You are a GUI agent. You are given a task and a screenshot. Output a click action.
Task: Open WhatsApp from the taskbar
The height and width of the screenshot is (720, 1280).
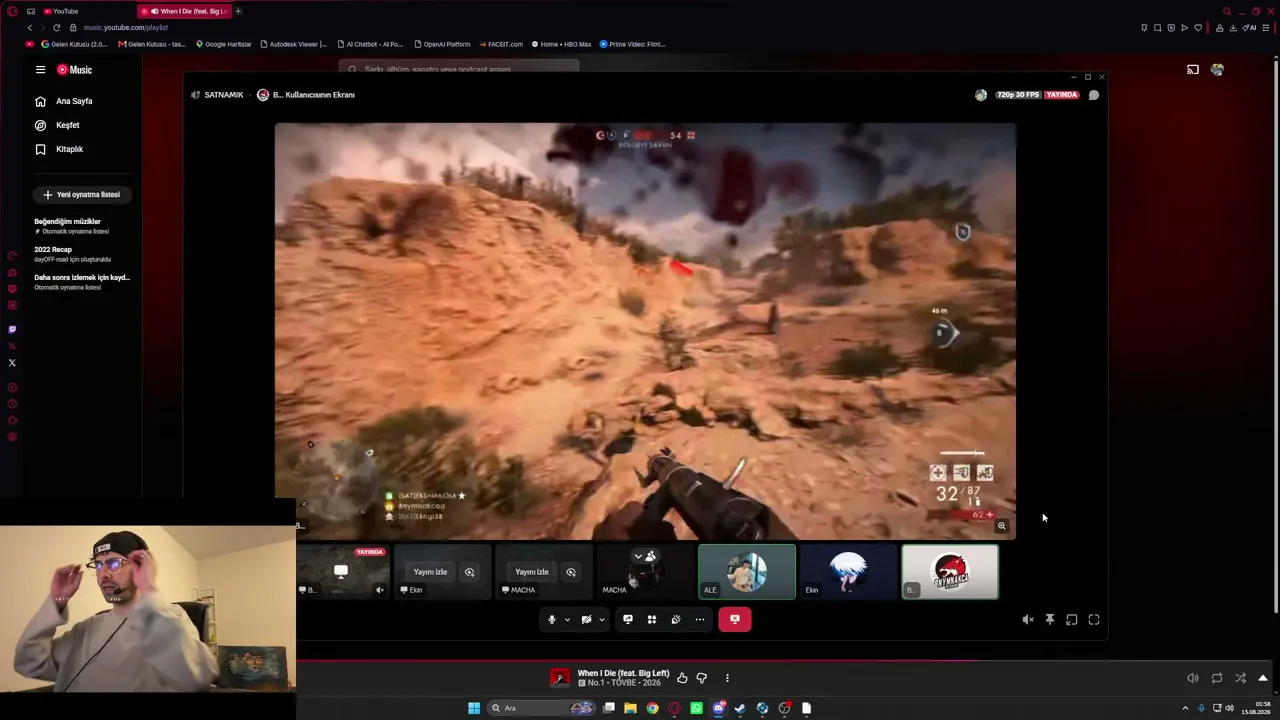(696, 708)
